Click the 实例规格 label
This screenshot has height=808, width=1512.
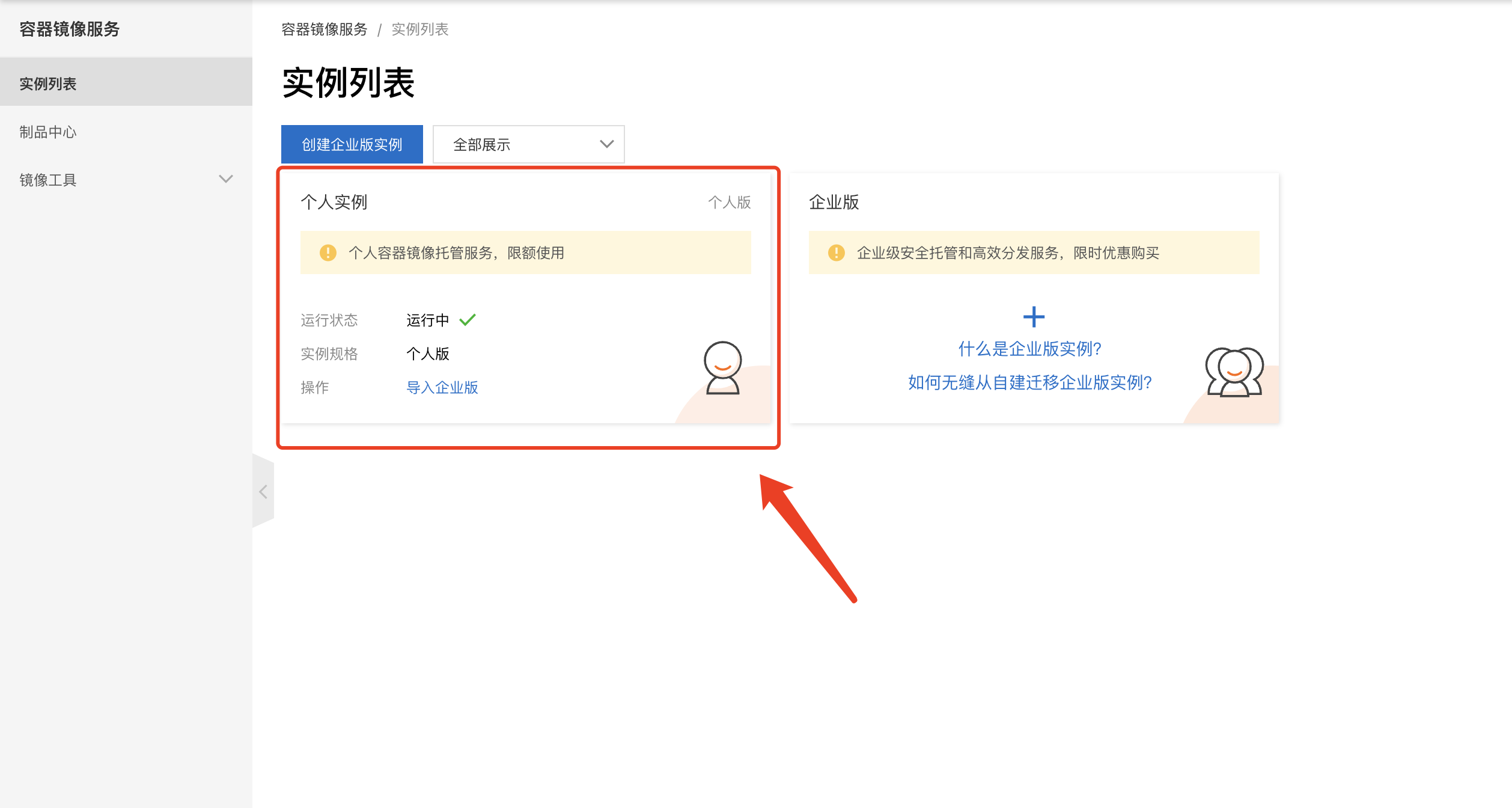click(x=329, y=354)
